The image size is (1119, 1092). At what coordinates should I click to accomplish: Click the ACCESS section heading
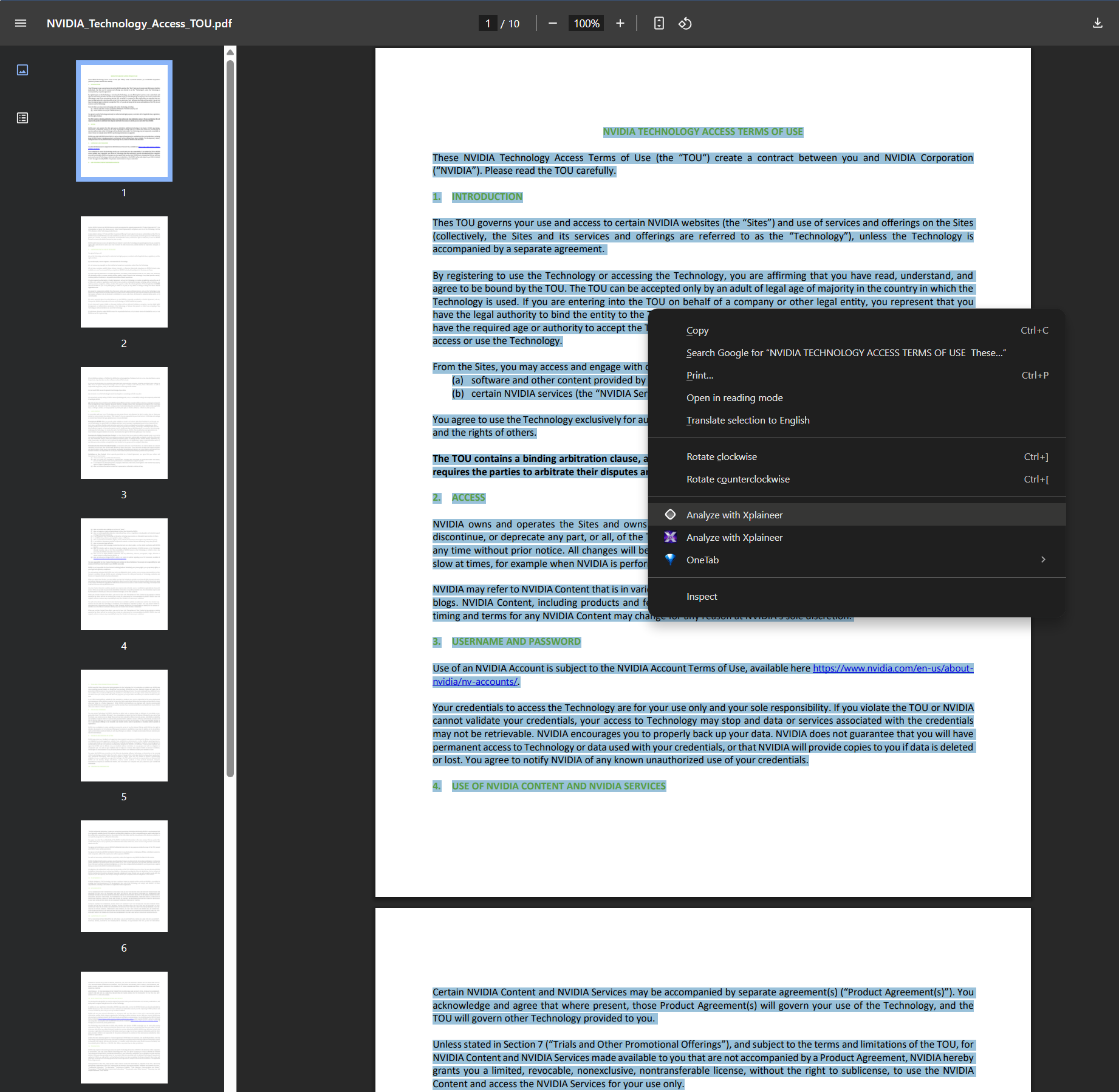click(x=468, y=498)
